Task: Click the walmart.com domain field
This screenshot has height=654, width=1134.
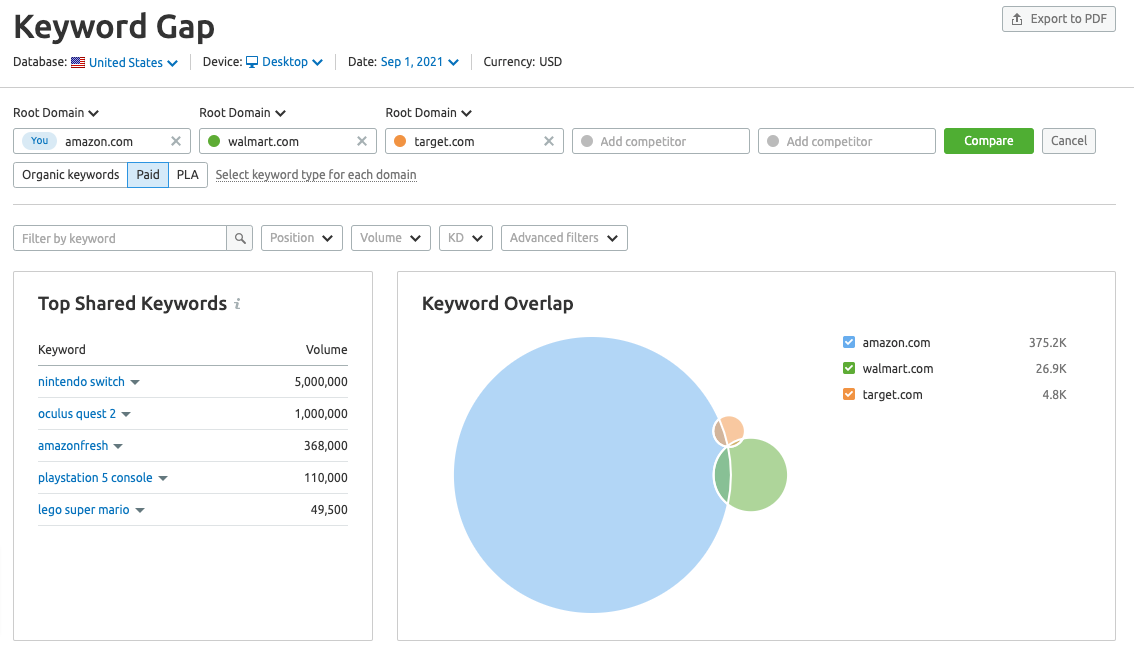Action: (x=288, y=141)
